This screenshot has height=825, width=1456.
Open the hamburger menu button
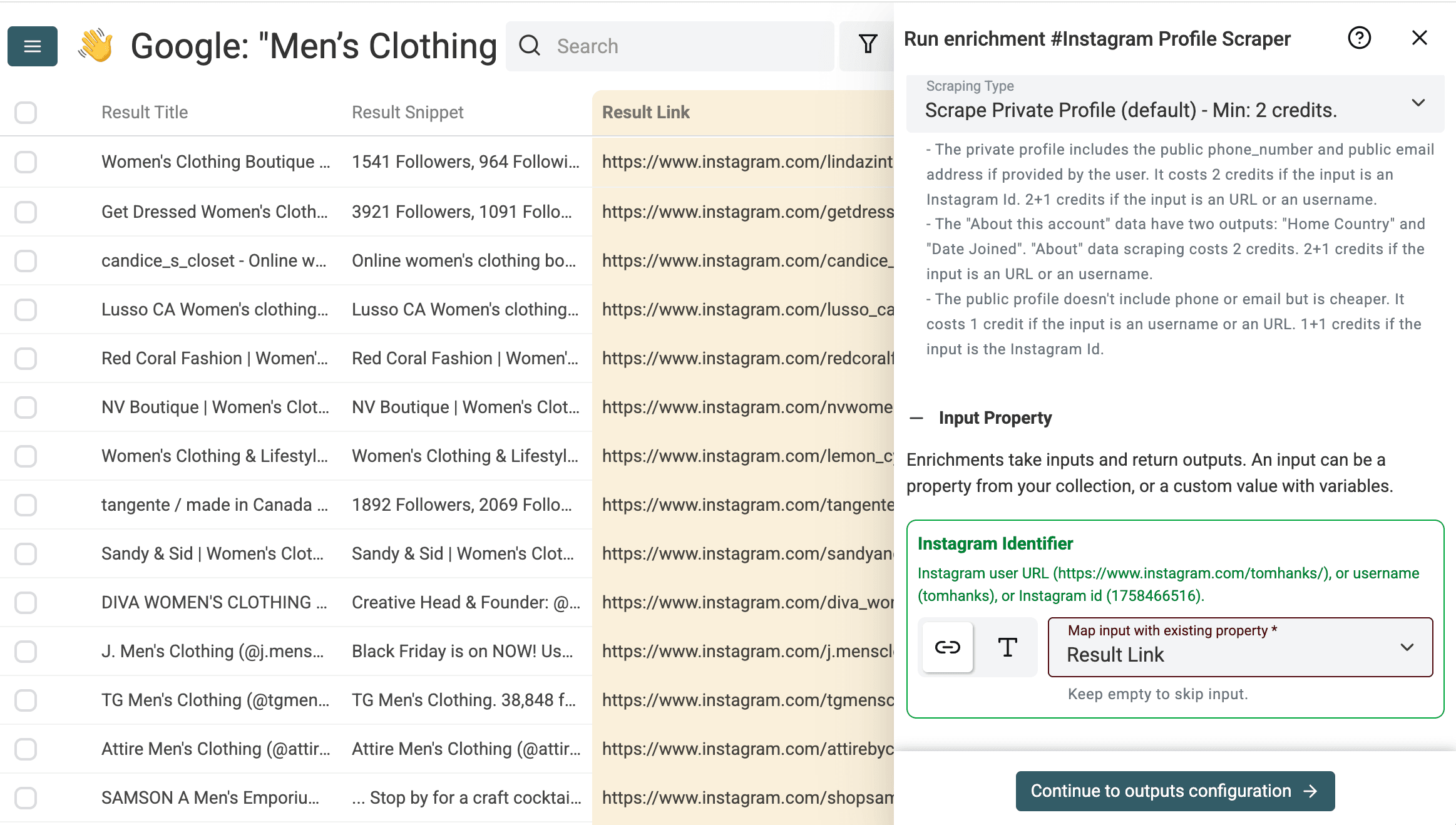[33, 46]
